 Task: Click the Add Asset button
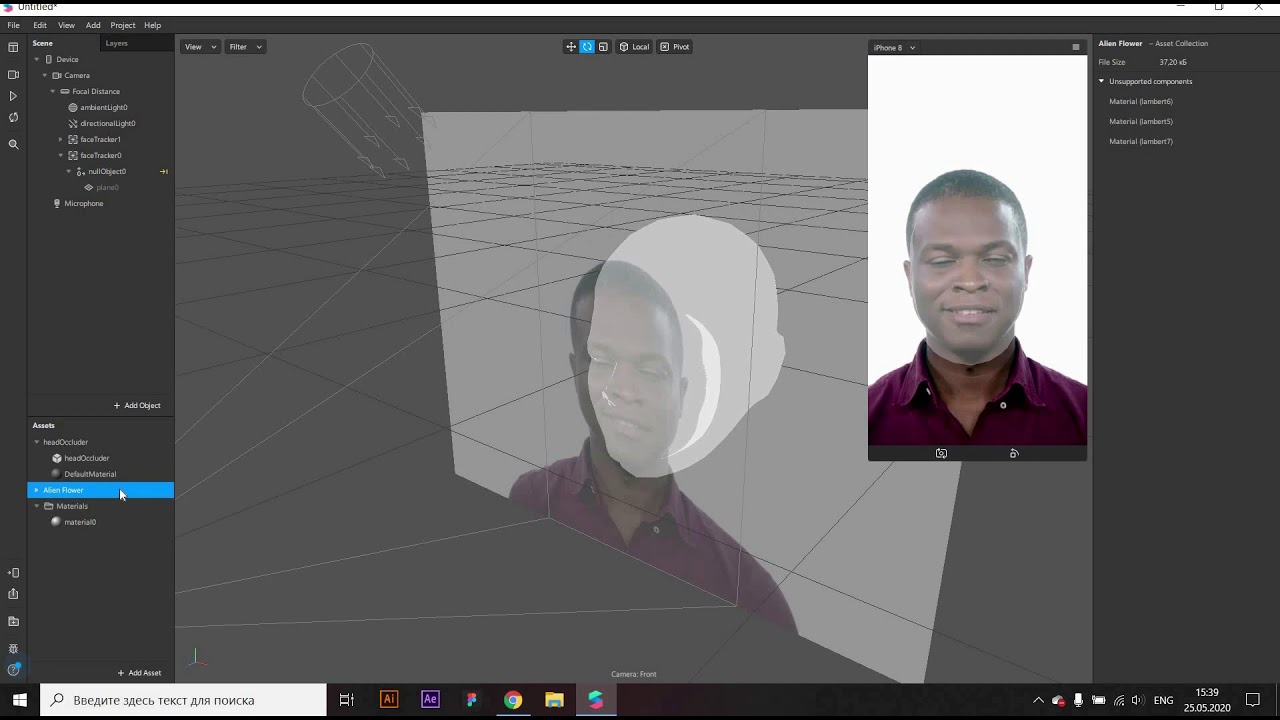click(139, 673)
